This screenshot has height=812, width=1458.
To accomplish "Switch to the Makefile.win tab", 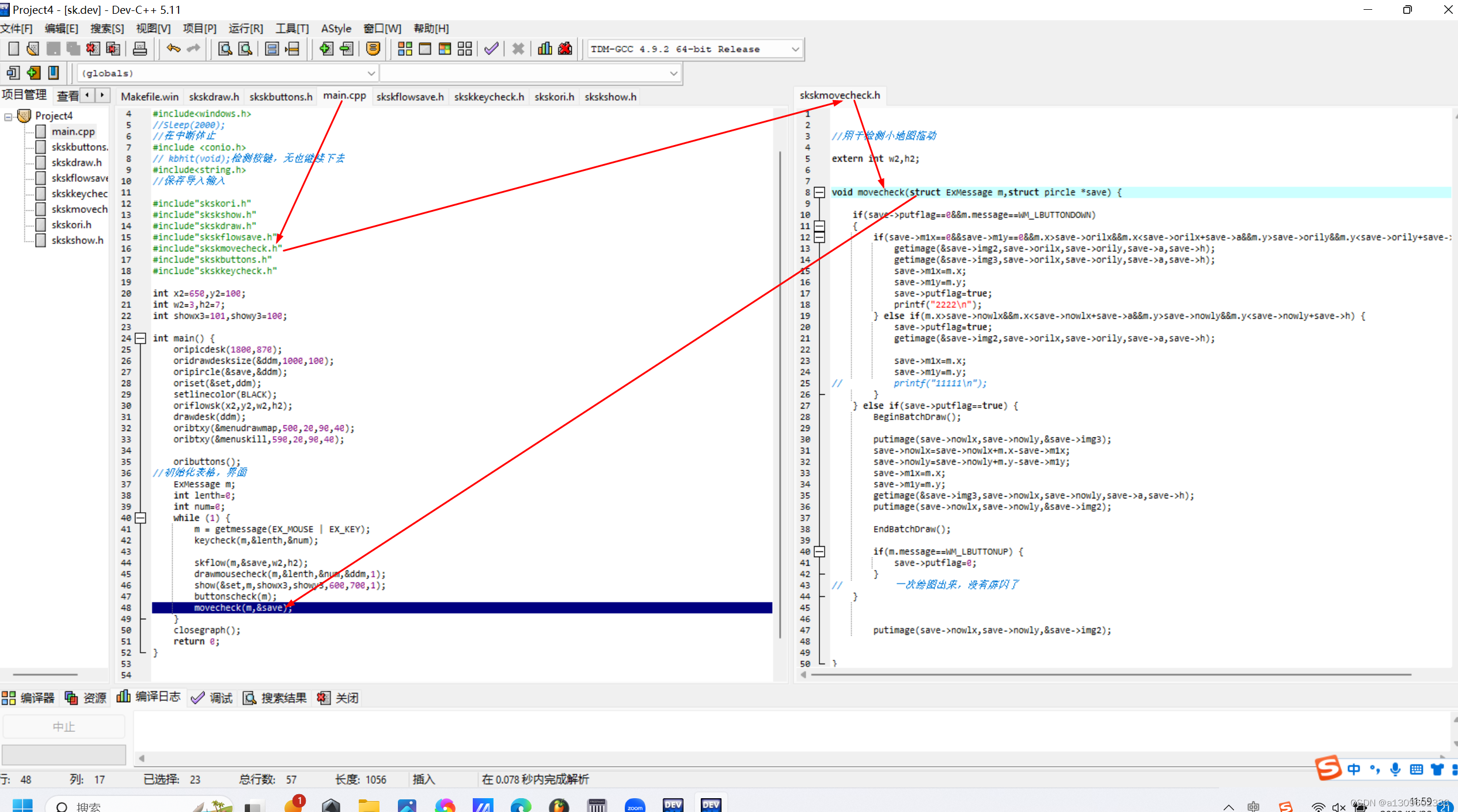I will click(x=150, y=97).
